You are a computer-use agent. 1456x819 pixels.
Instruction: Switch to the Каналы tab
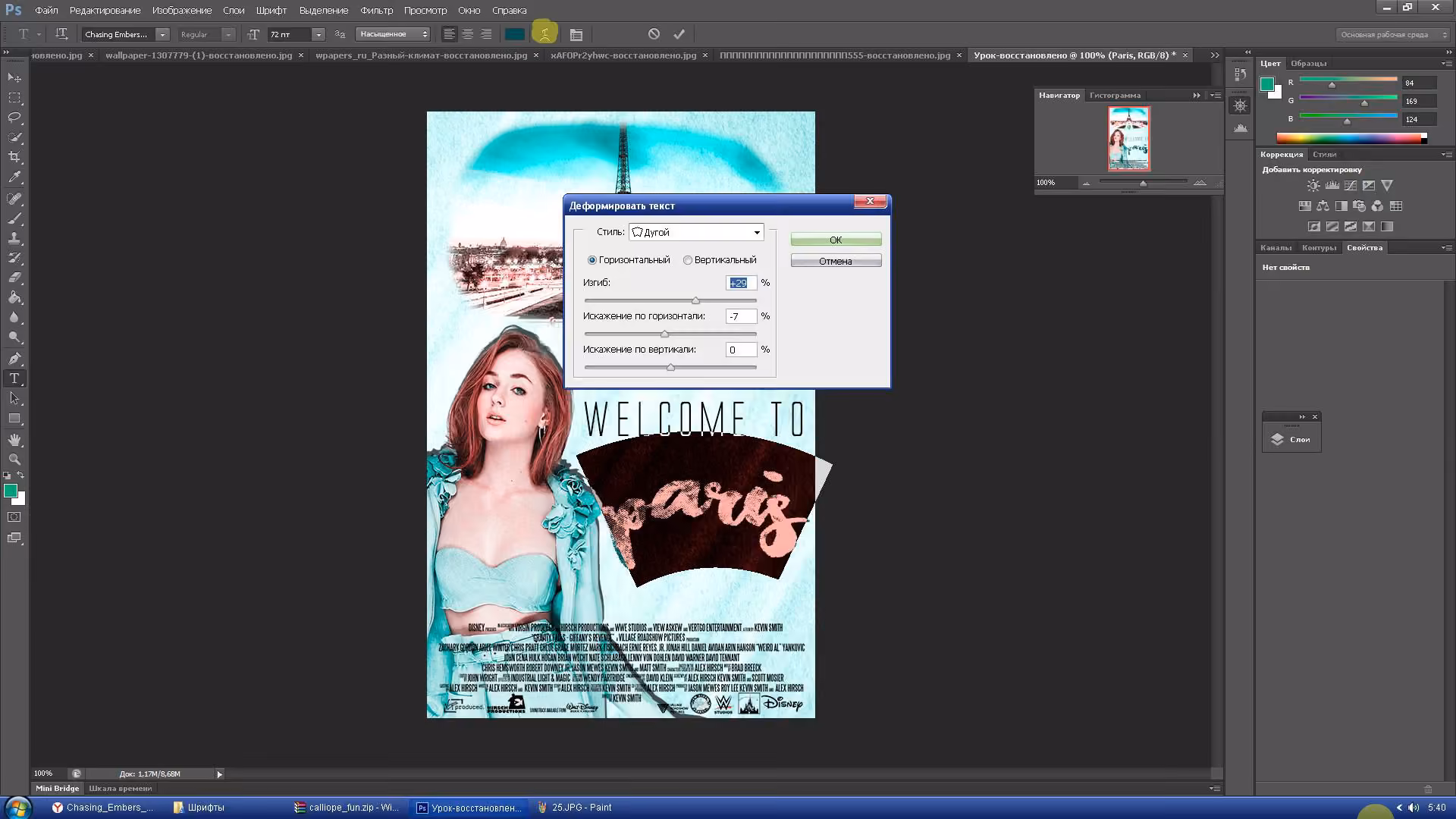(x=1276, y=248)
